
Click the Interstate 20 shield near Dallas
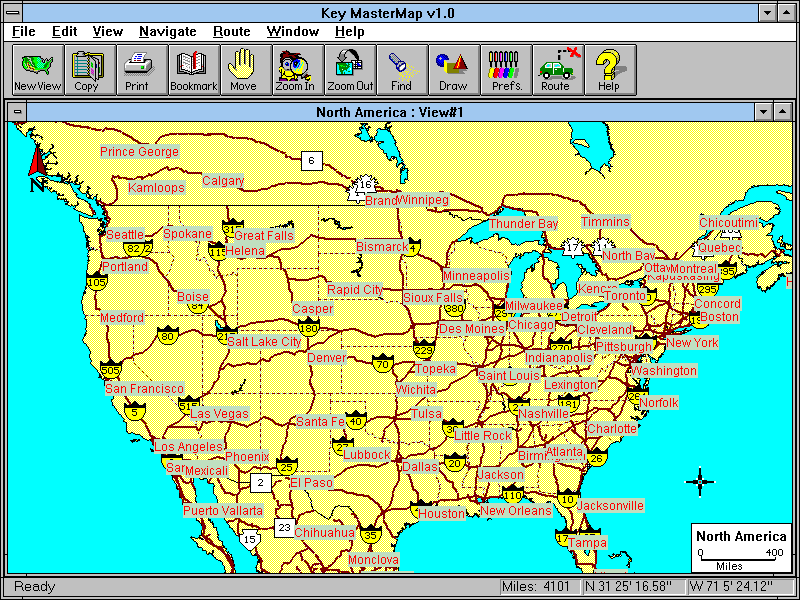(x=455, y=462)
